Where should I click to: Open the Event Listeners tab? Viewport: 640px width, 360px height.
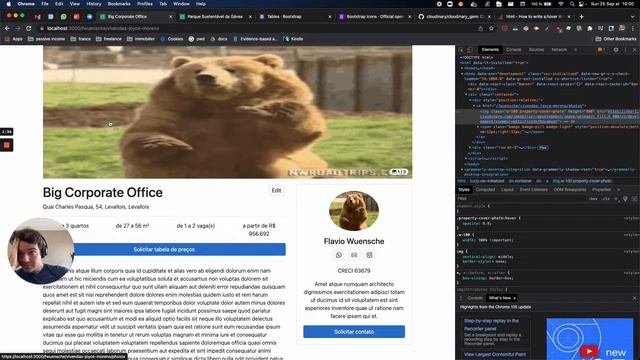click(534, 190)
